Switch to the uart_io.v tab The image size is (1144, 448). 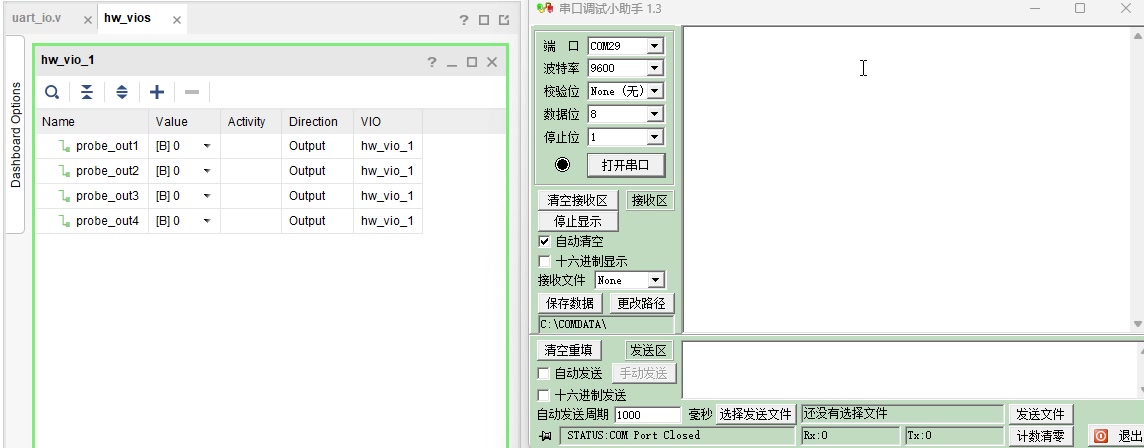click(37, 19)
